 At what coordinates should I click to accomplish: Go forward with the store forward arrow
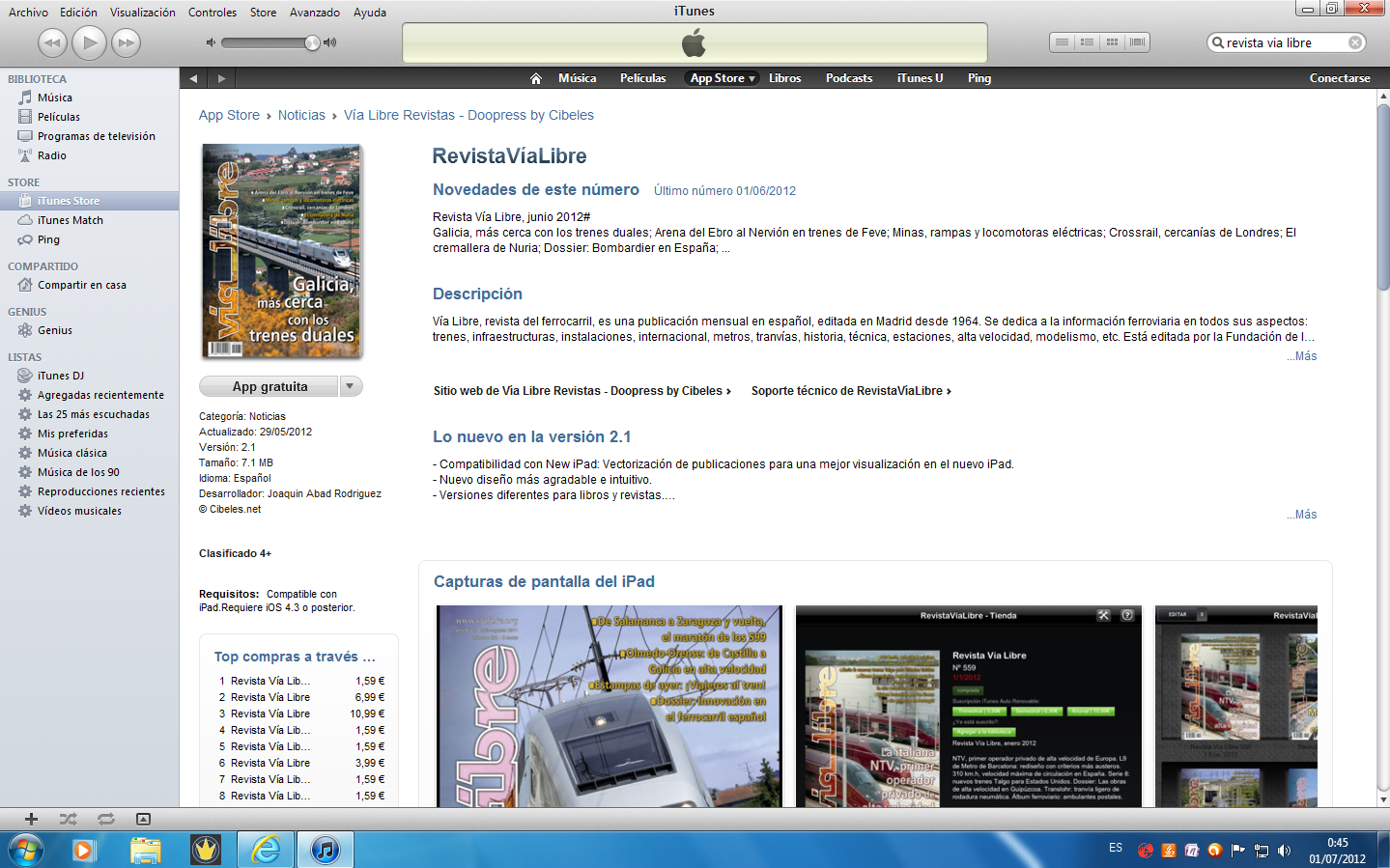221,78
